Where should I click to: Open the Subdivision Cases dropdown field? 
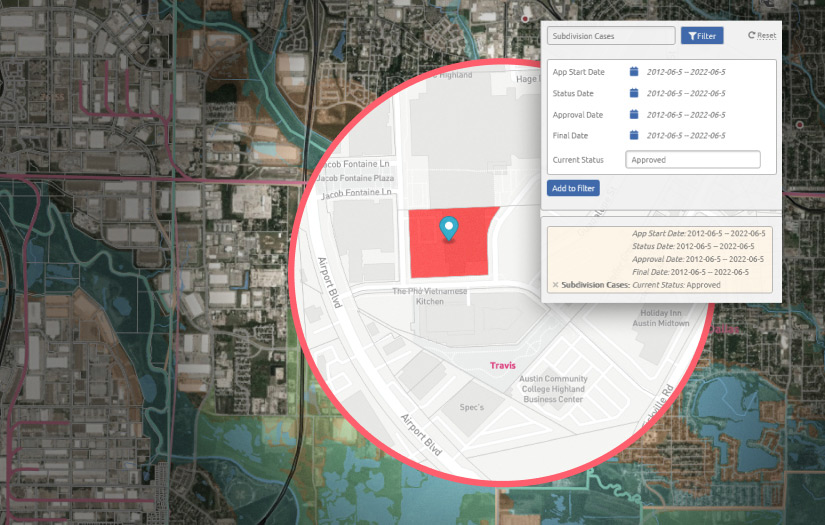(611, 36)
